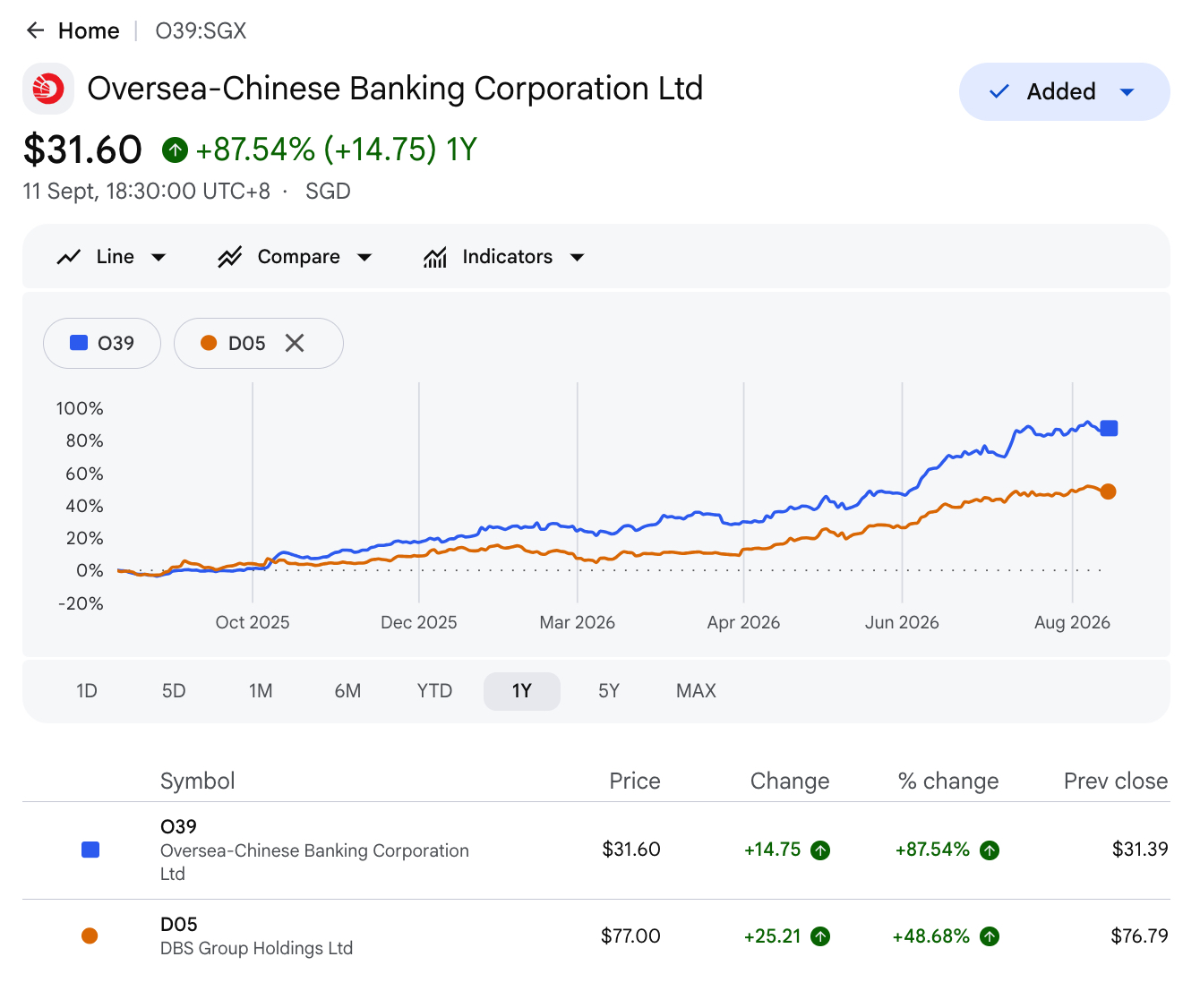Click the -20% y-axis label
Image resolution: width=1200 pixels, height=1008 pixels.
point(81,603)
